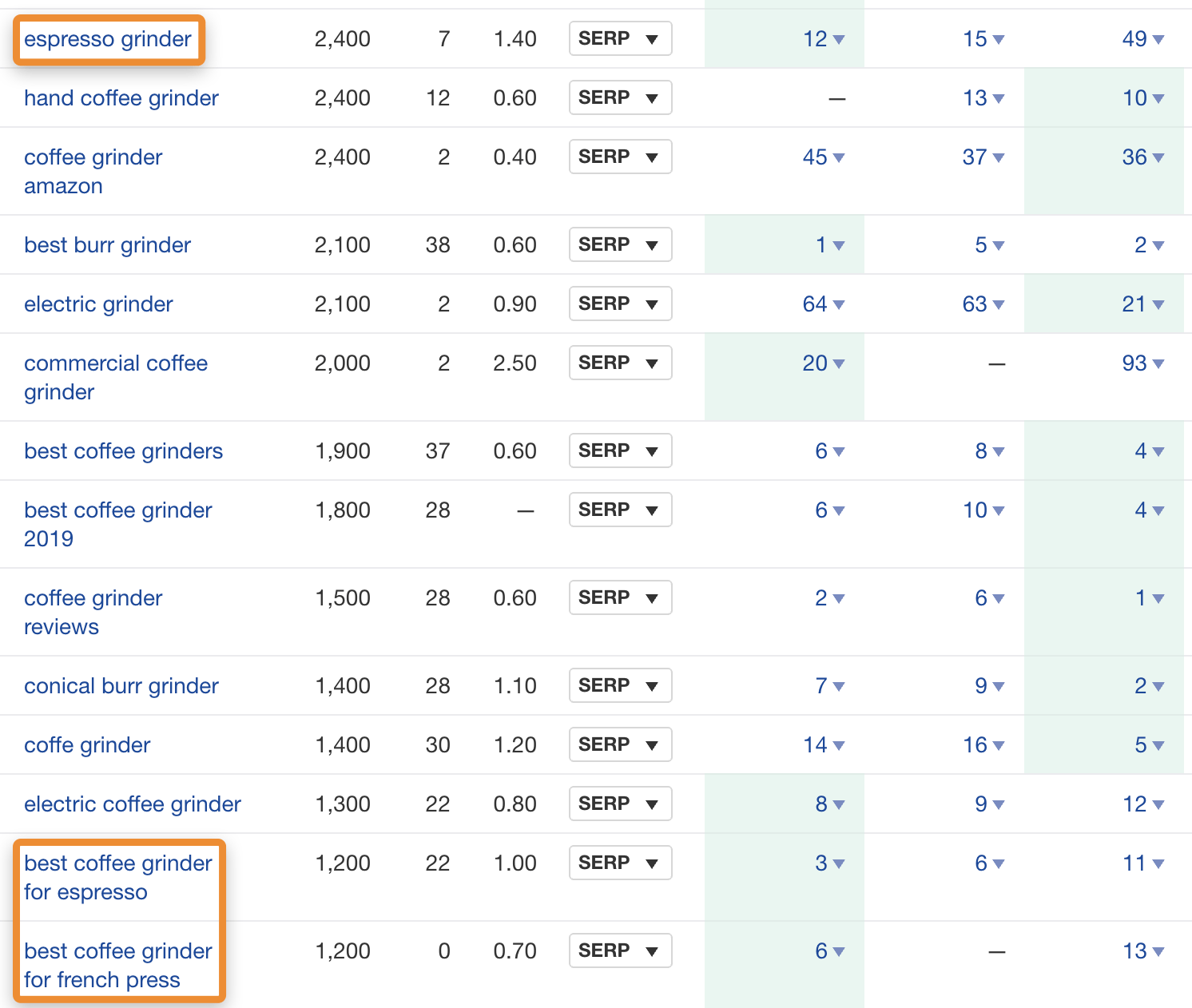Expand the position 12 ranking details for espresso grinder
Viewport: 1192px width, 1008px height.
click(824, 38)
